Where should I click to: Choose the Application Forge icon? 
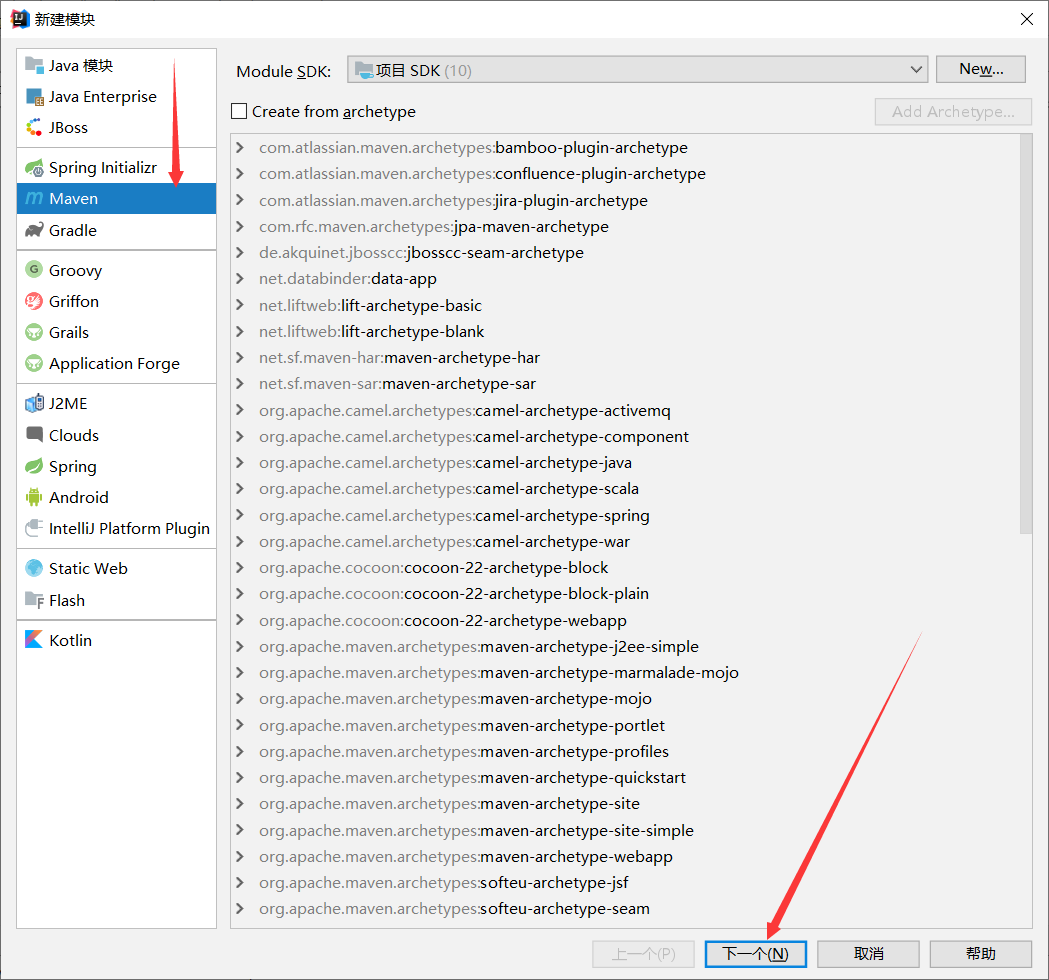[34, 363]
